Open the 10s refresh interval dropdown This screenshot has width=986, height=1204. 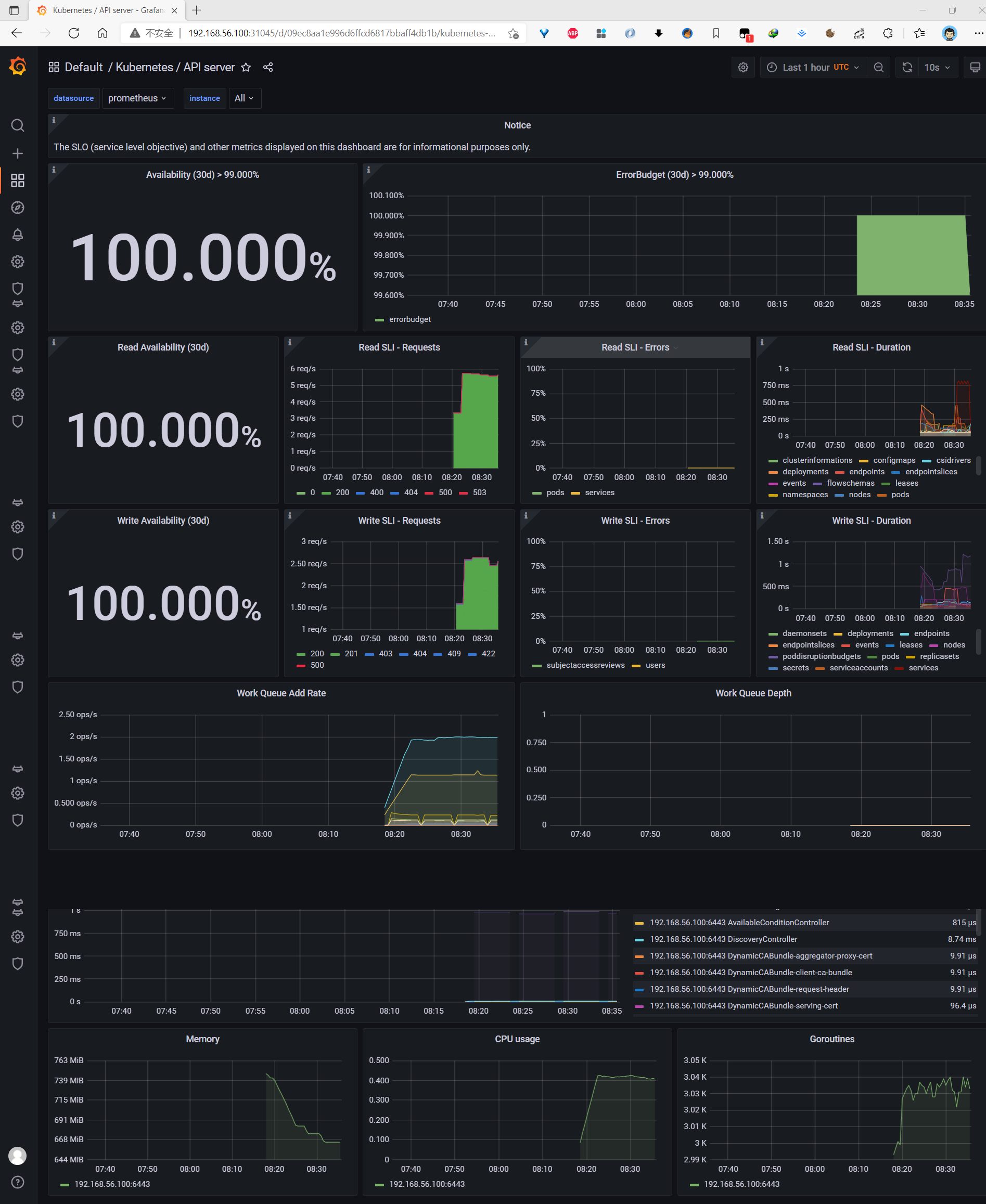pos(937,68)
